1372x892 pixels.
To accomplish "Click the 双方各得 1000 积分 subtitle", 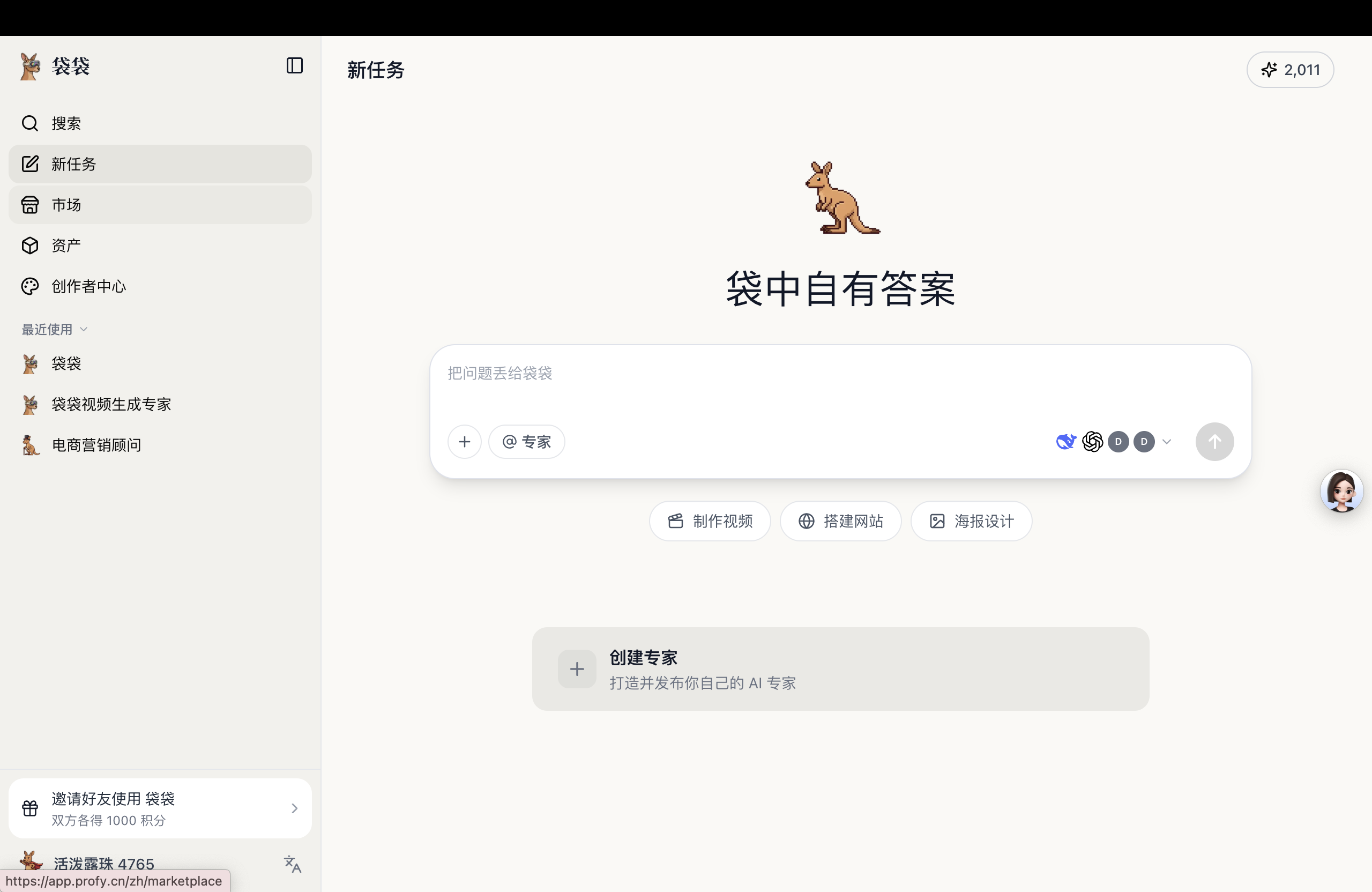I will (x=108, y=821).
